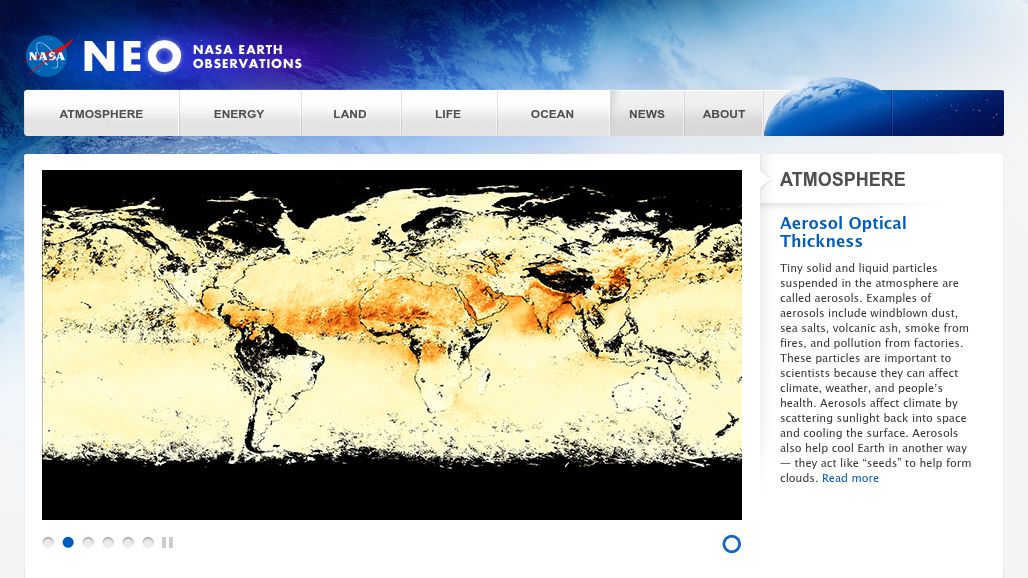The height and width of the screenshot is (578, 1028).
Task: Select the first slideshow dot
Action: pos(48,543)
